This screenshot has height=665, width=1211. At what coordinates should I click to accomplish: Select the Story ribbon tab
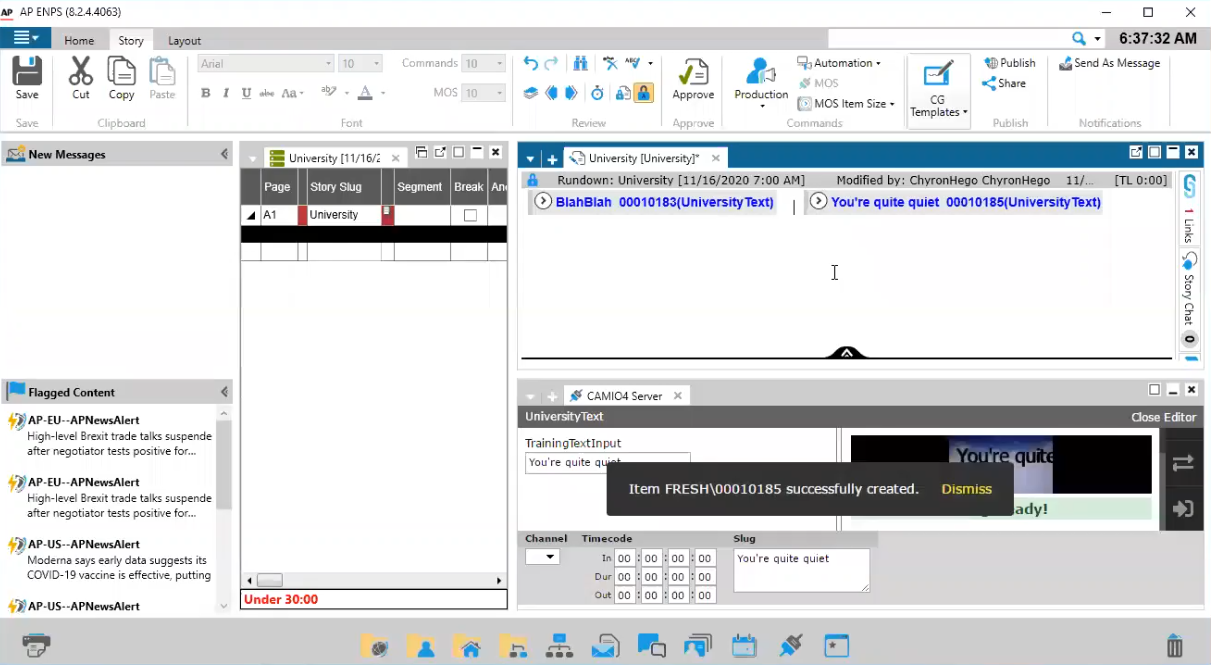click(131, 41)
